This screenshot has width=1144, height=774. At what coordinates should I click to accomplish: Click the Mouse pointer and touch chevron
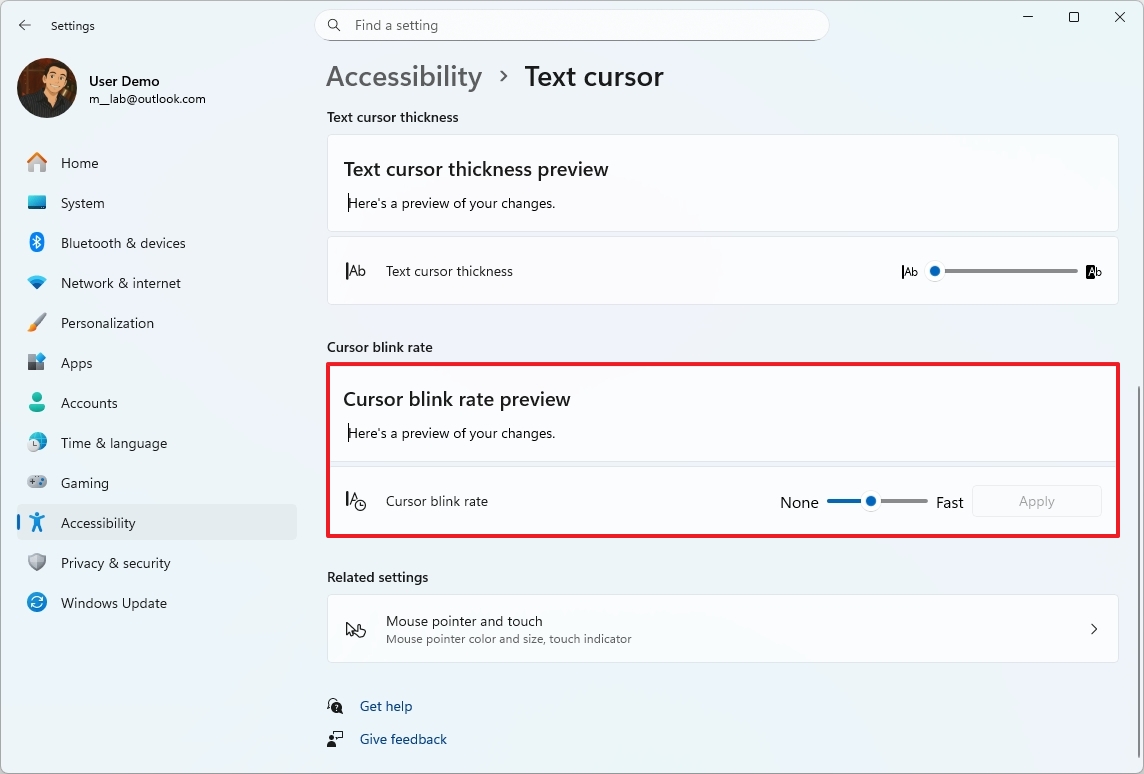1095,628
